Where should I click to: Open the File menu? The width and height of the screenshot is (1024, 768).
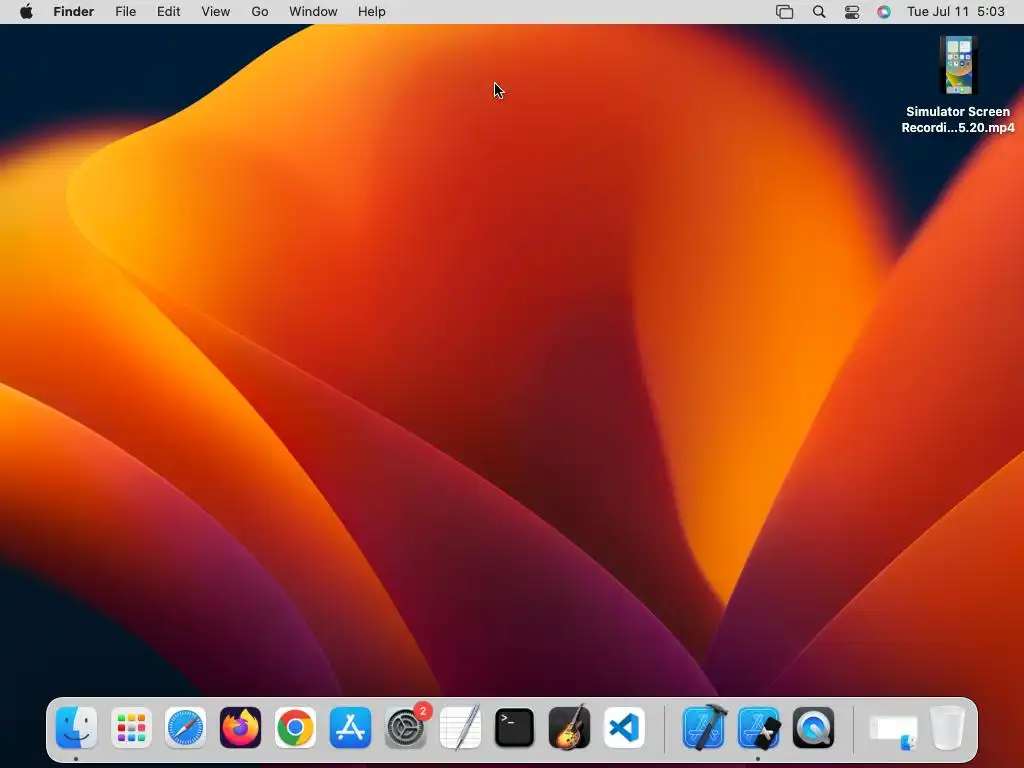pyautogui.click(x=125, y=12)
